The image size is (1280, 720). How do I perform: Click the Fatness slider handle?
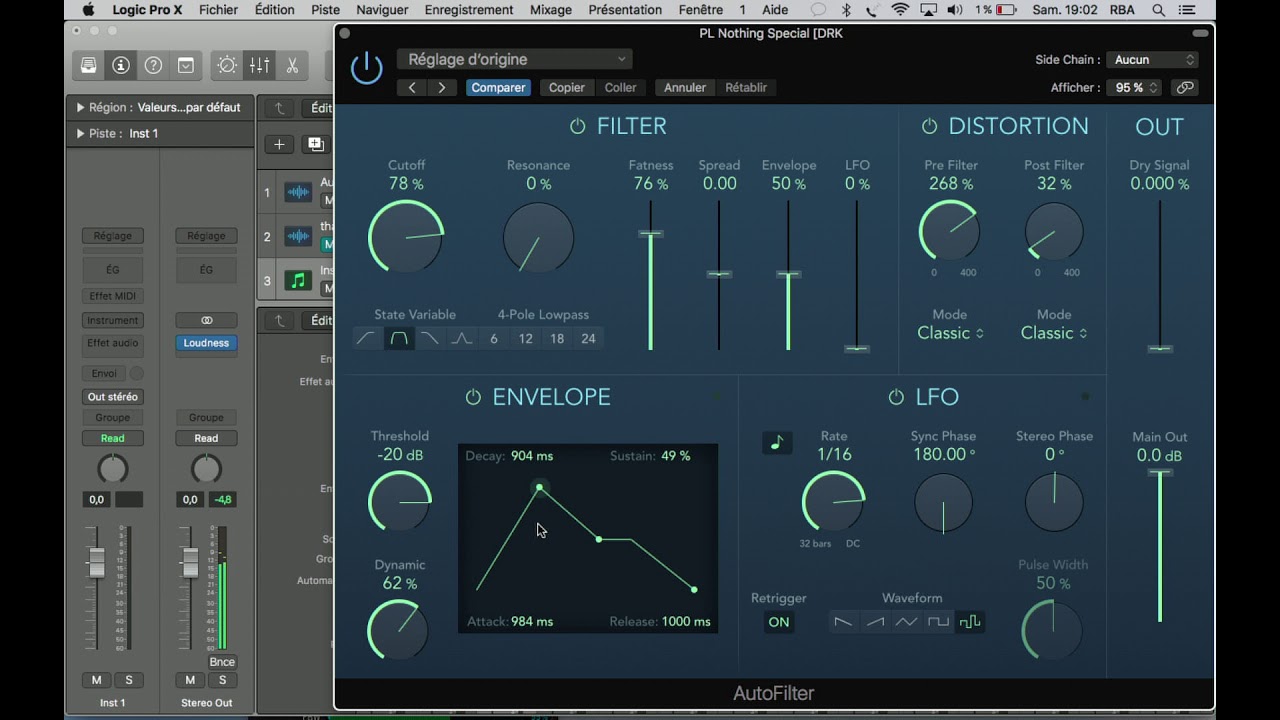[650, 234]
